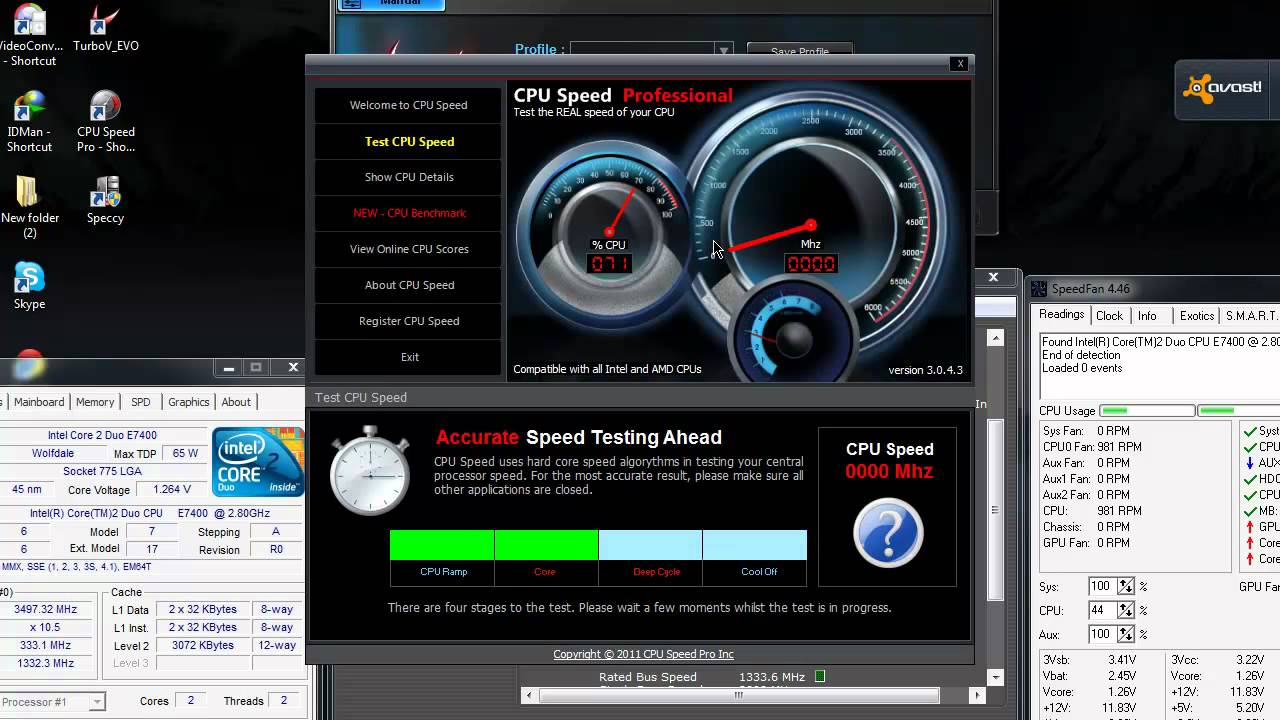Open About CPU Speed
This screenshot has width=1280, height=720.
coord(408,285)
